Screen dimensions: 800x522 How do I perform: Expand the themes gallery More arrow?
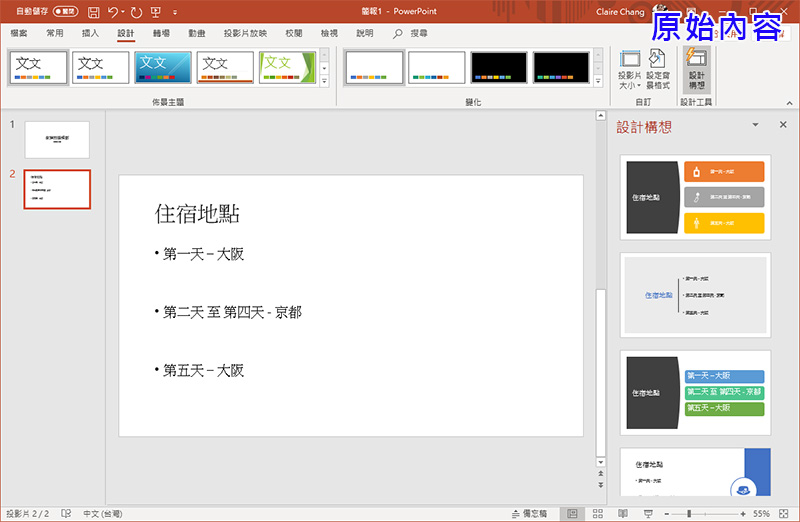[x=324, y=81]
